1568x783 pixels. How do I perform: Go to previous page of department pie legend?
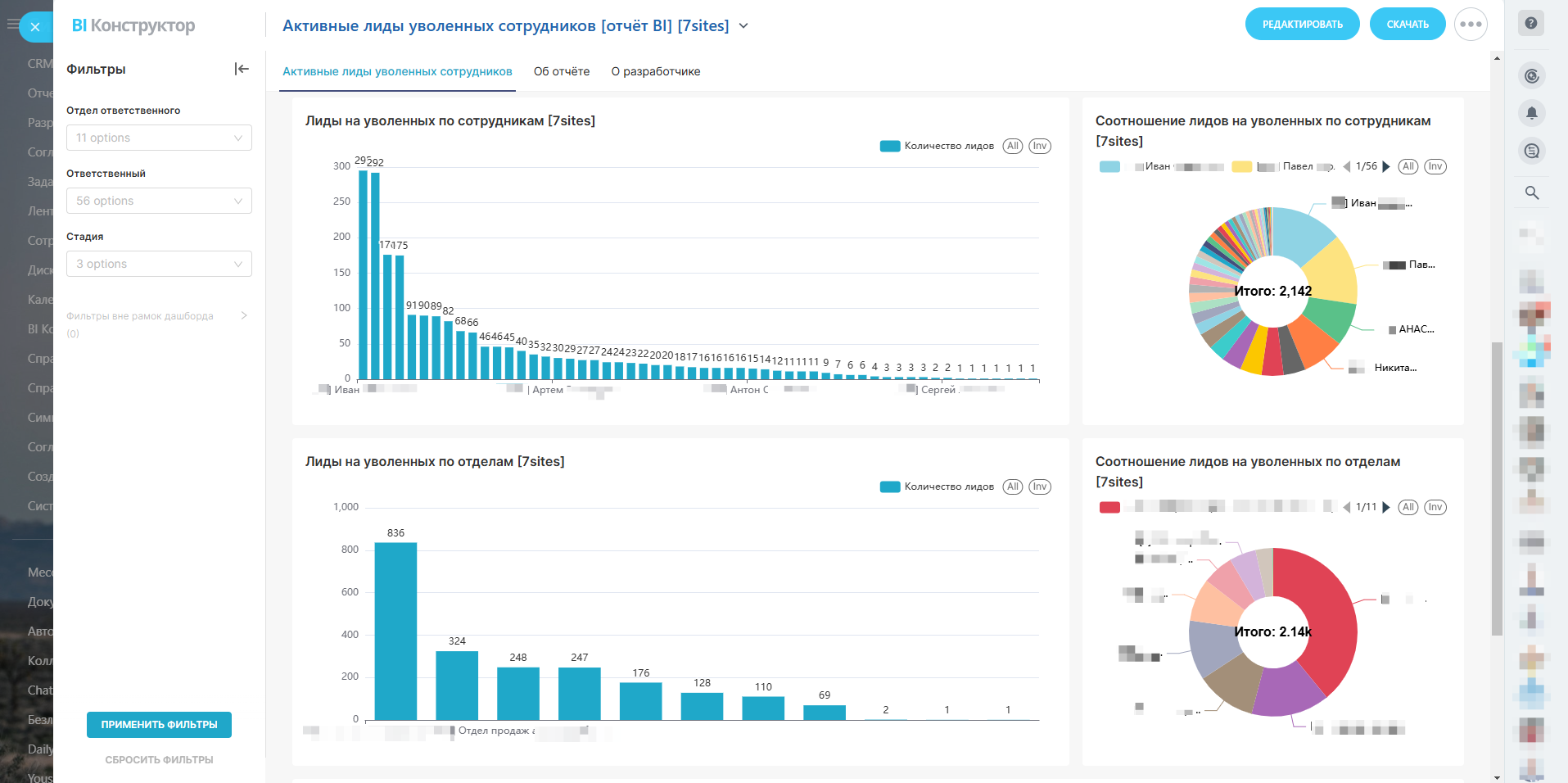pyautogui.click(x=1347, y=507)
